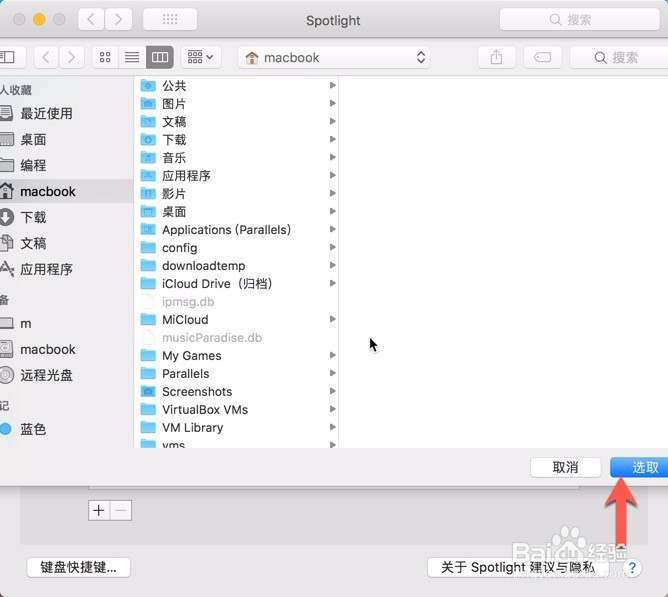Focus the Spotlight preferences window search field
Image resolution: width=668 pixels, height=597 pixels.
(579, 20)
